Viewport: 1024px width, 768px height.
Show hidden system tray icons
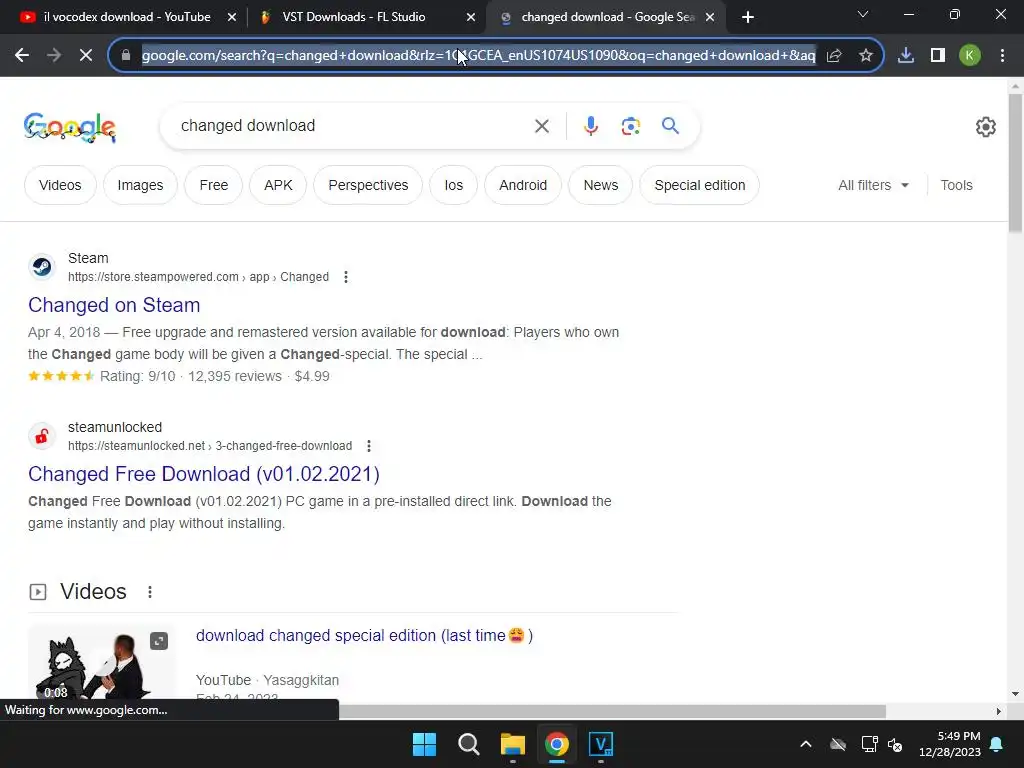point(806,744)
